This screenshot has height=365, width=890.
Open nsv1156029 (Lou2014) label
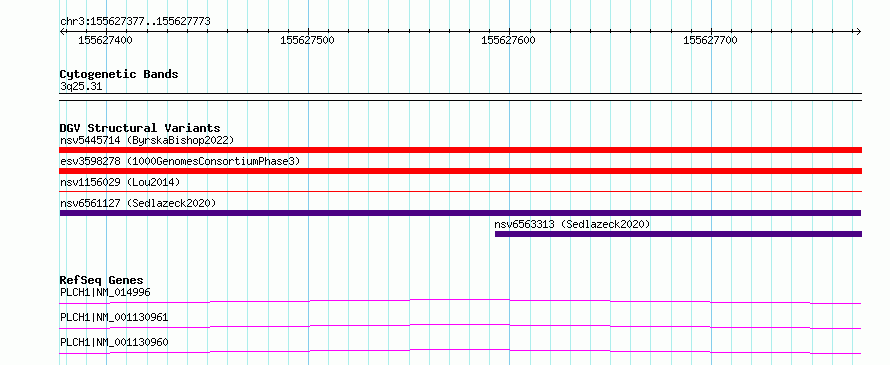(x=120, y=182)
